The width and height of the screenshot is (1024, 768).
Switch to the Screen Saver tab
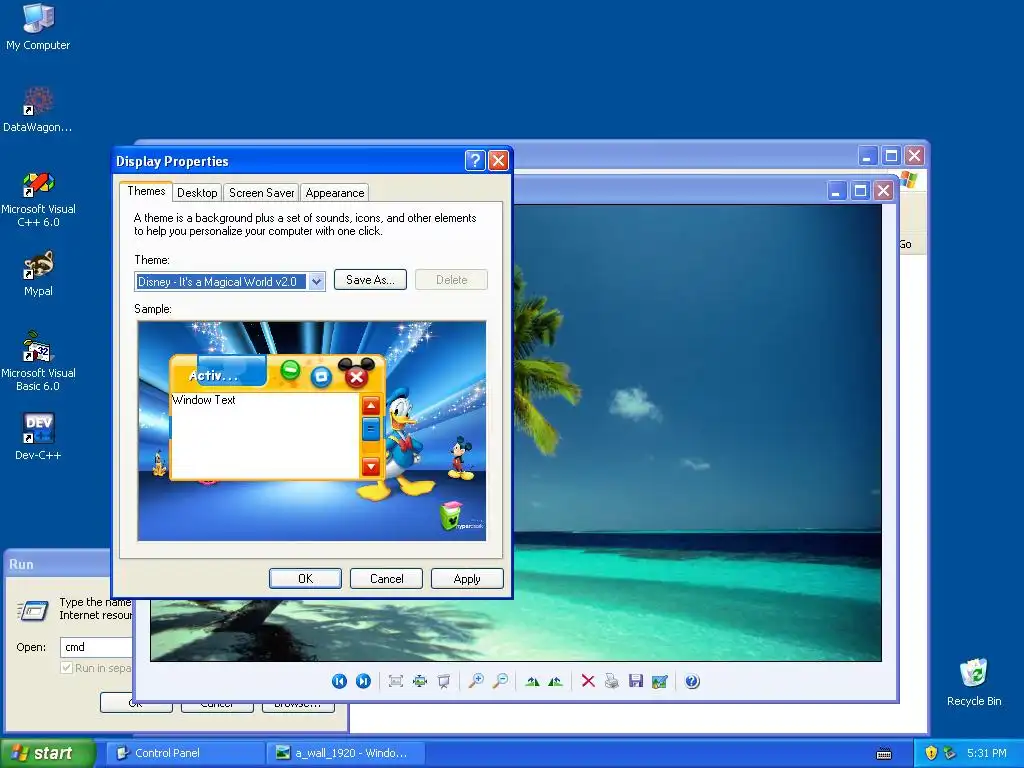tap(261, 193)
